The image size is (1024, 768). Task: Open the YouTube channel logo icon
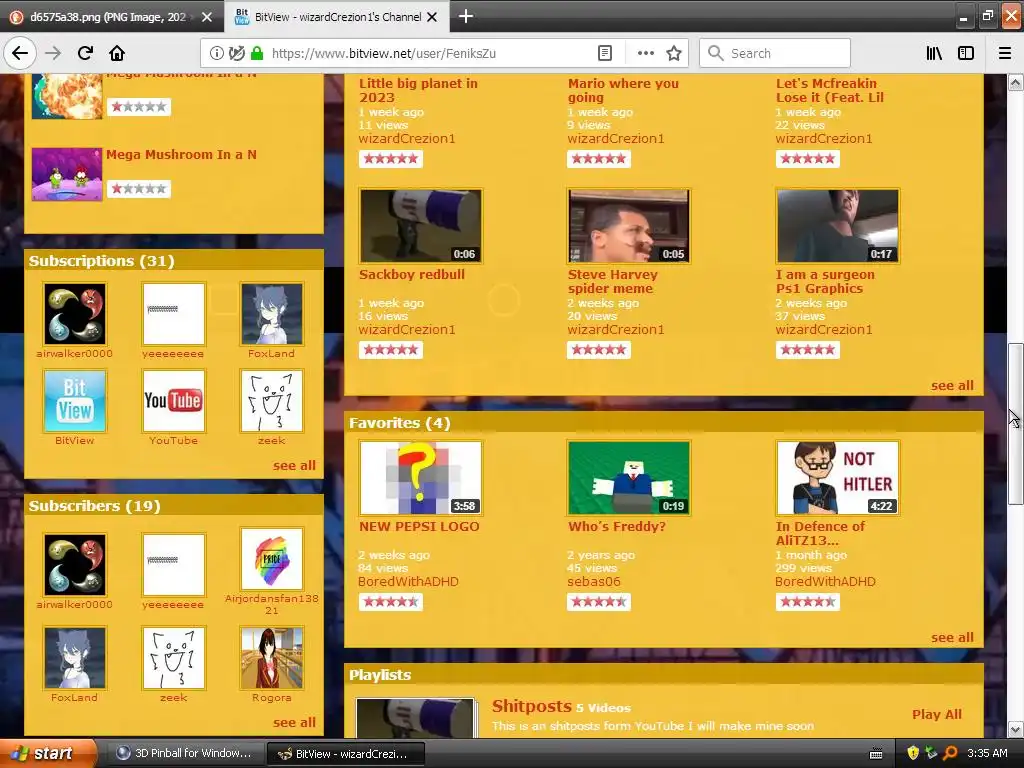[174, 401]
